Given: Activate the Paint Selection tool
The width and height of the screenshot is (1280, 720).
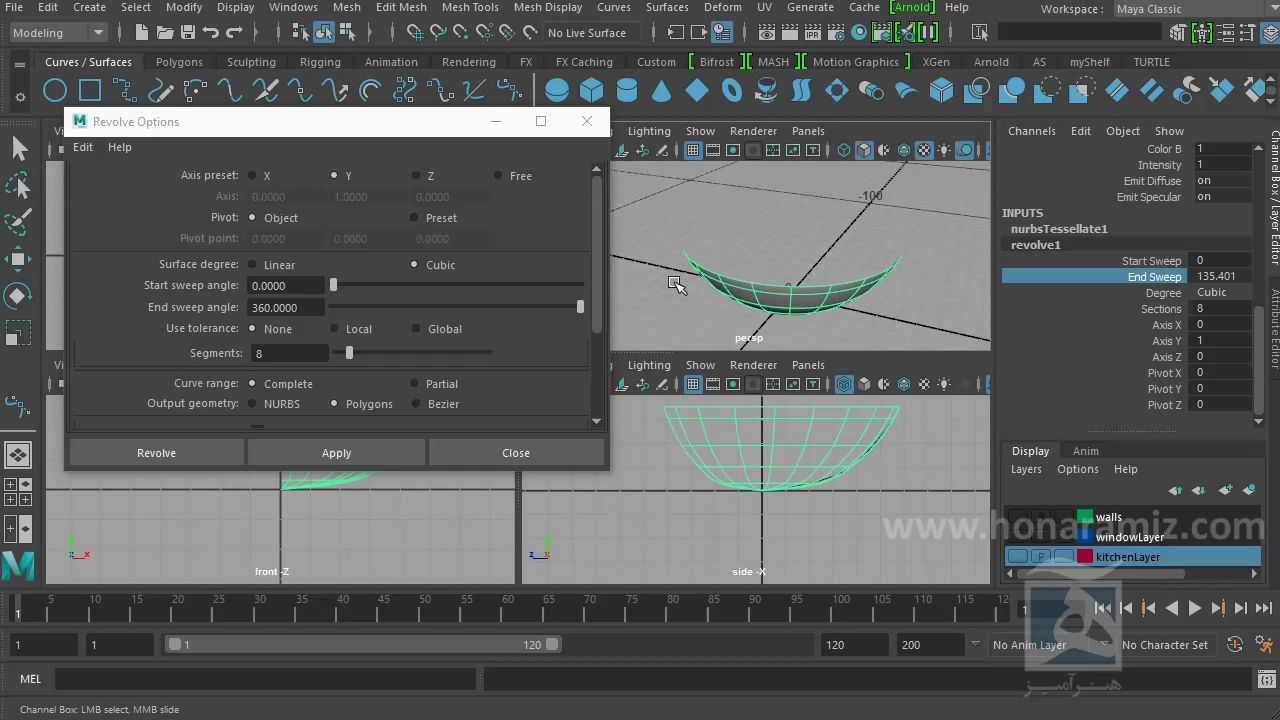Looking at the screenshot, I should point(19,222).
